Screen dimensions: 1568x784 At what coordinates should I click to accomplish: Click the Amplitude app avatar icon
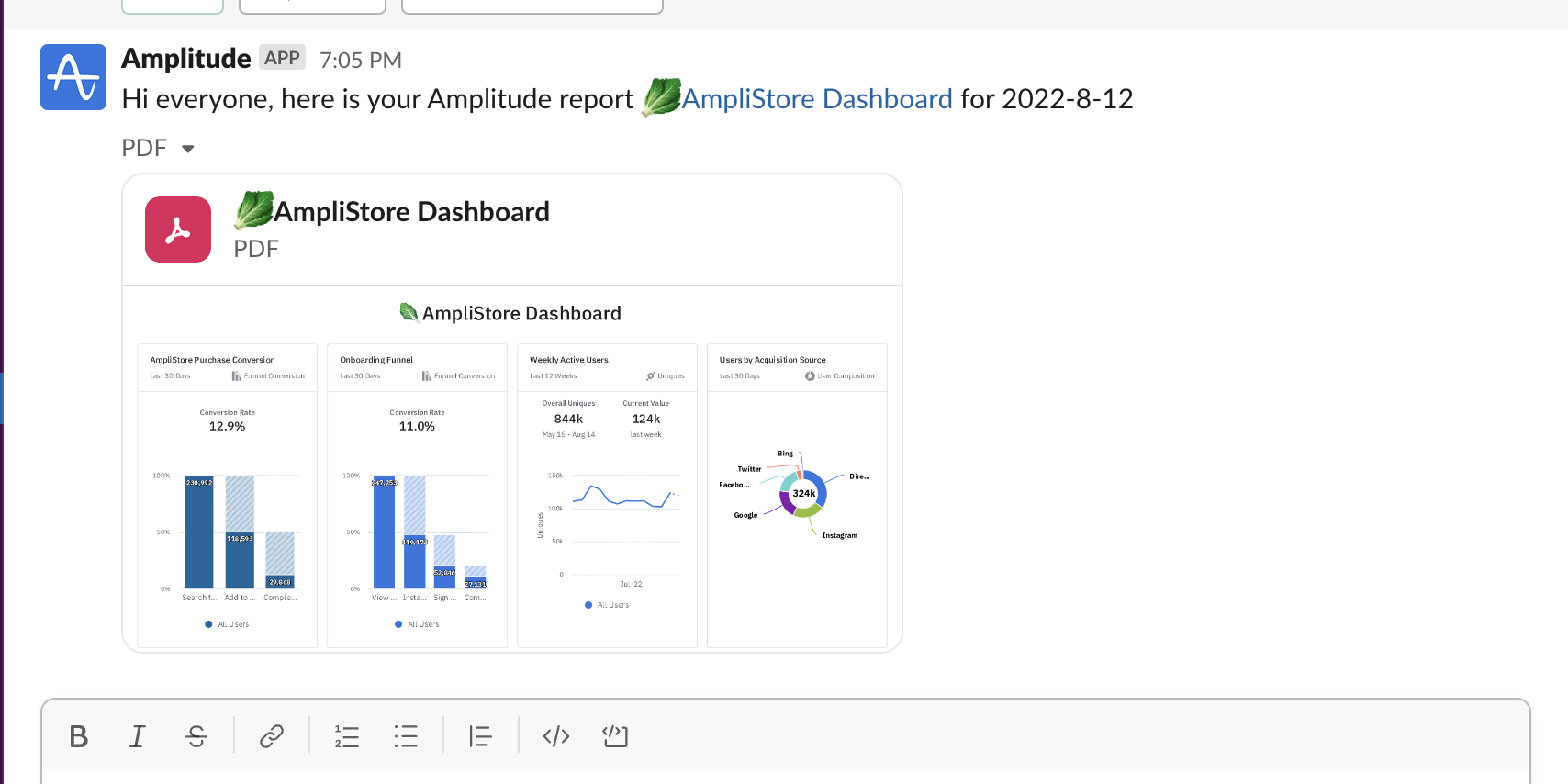coord(73,77)
